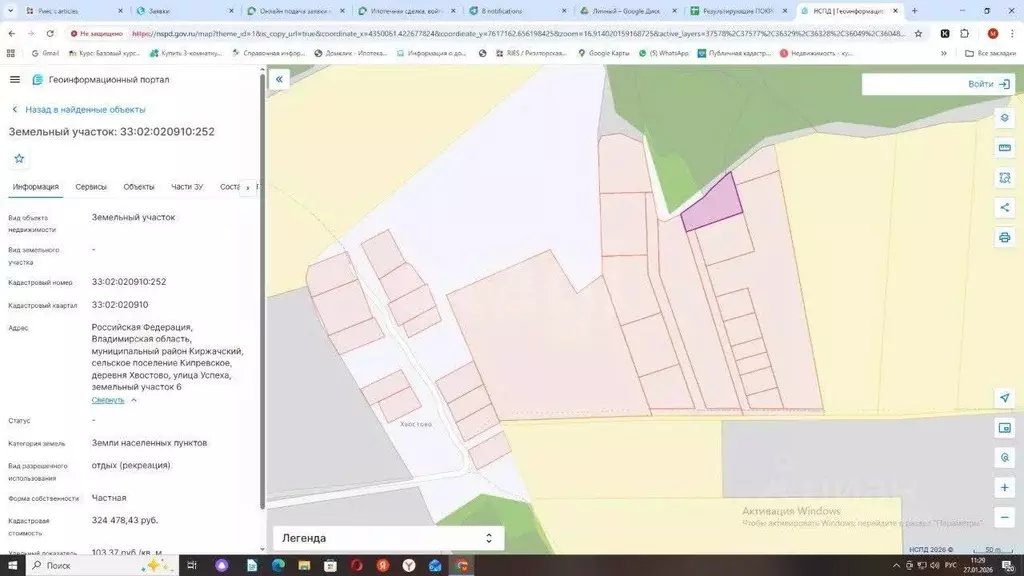Select the ruler measurement tool
This screenshot has height=576, width=1024.
tap(1004, 148)
